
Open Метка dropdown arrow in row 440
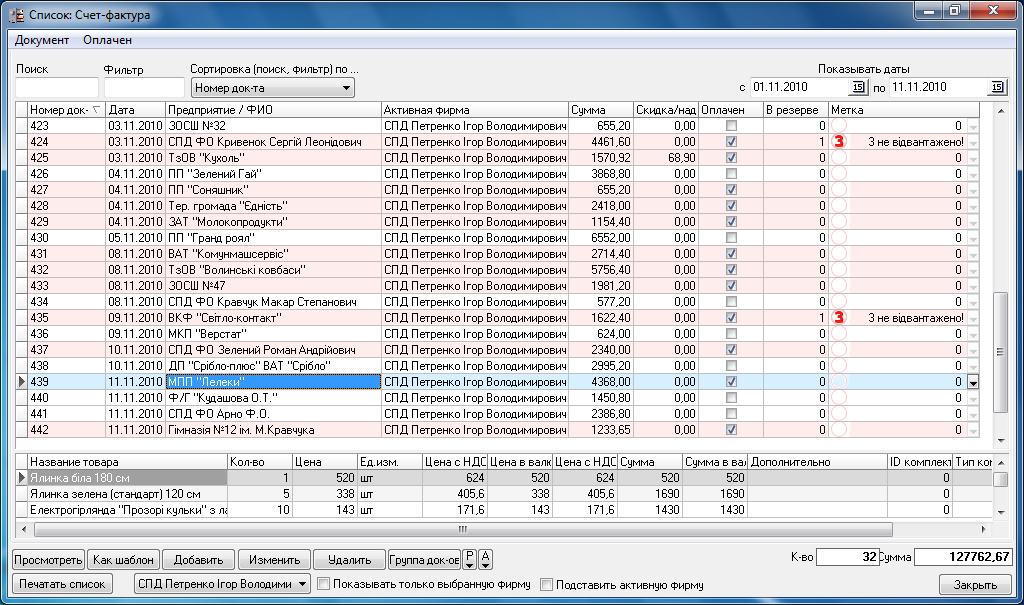pos(973,399)
